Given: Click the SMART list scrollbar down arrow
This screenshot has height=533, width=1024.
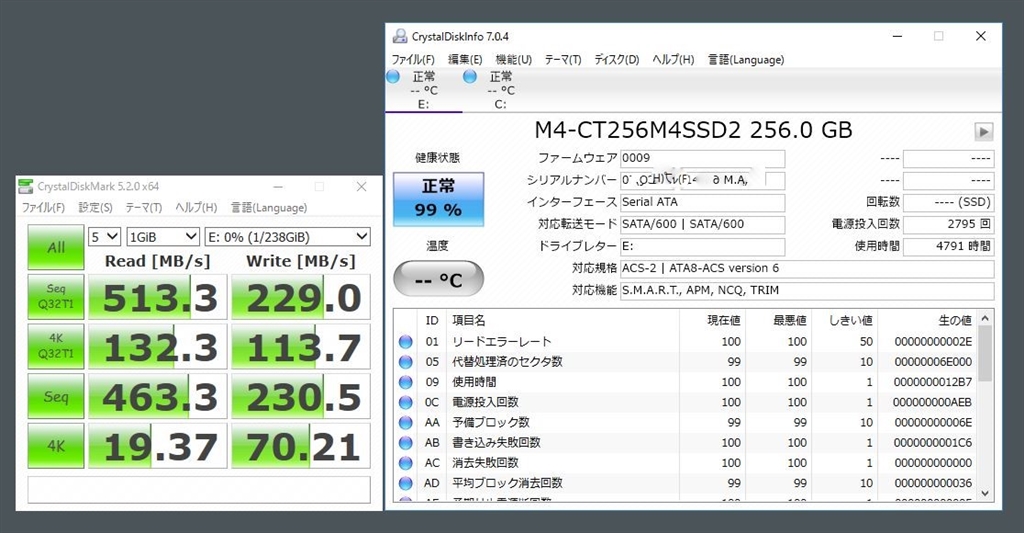Looking at the screenshot, I should click(985, 494).
